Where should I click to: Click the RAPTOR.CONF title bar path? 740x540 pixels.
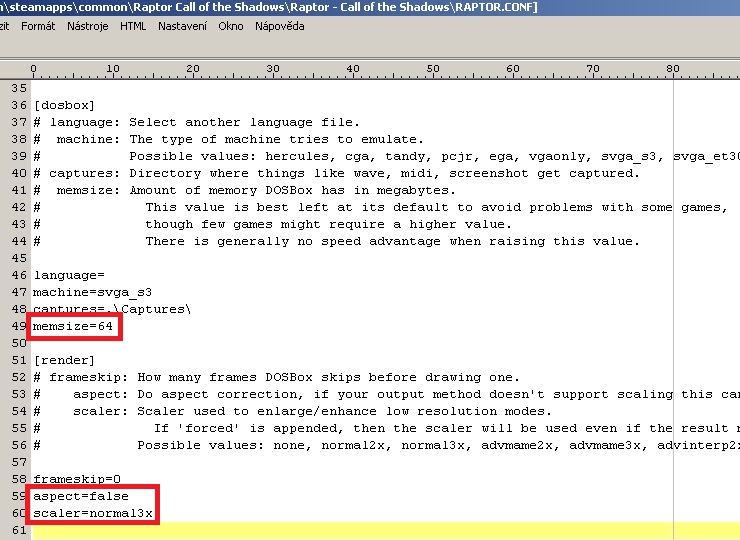(269, 7)
